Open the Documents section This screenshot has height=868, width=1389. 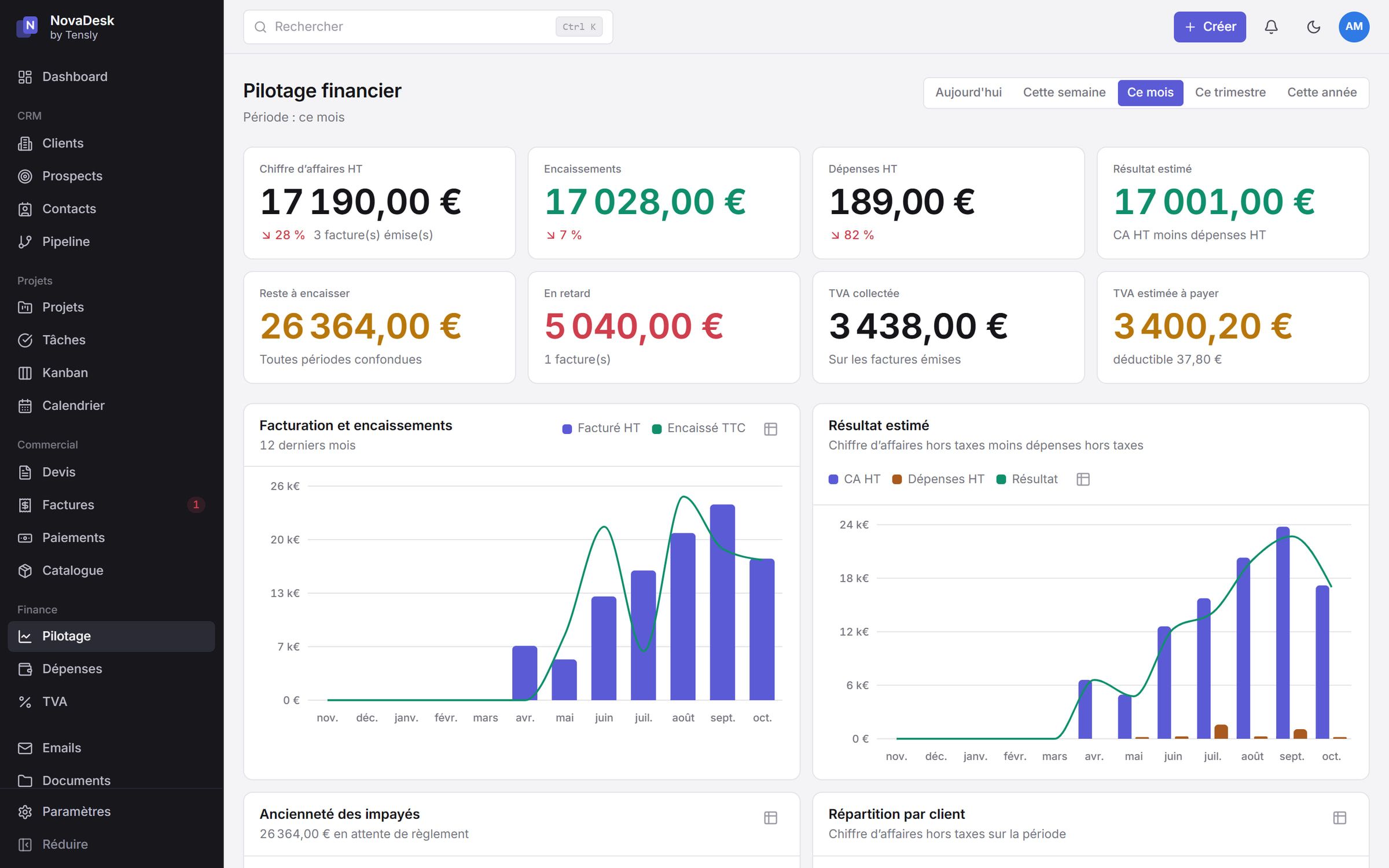(111, 781)
